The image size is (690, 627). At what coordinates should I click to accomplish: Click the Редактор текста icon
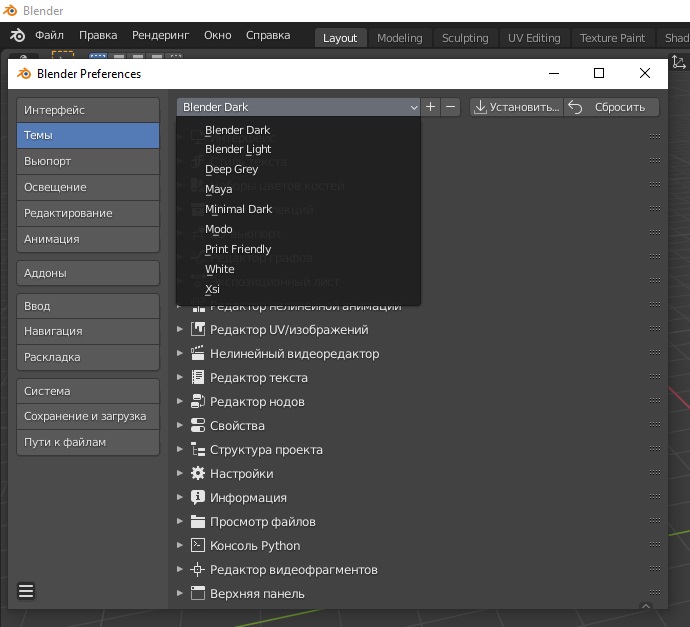pos(198,378)
